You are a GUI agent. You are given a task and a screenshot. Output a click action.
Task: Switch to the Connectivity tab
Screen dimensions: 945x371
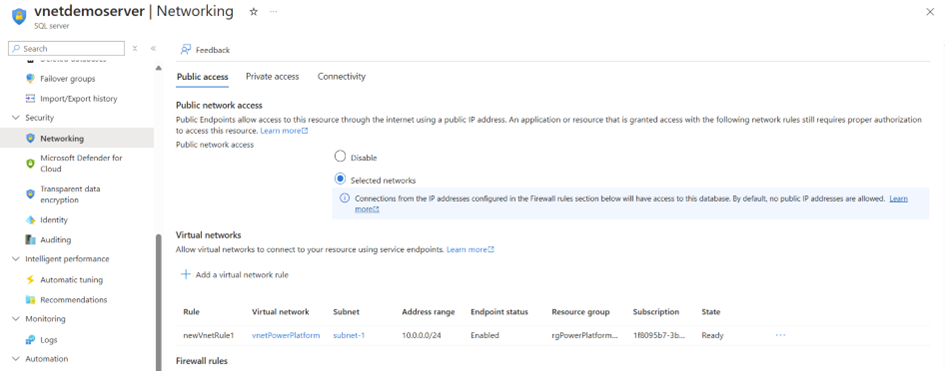342,76
